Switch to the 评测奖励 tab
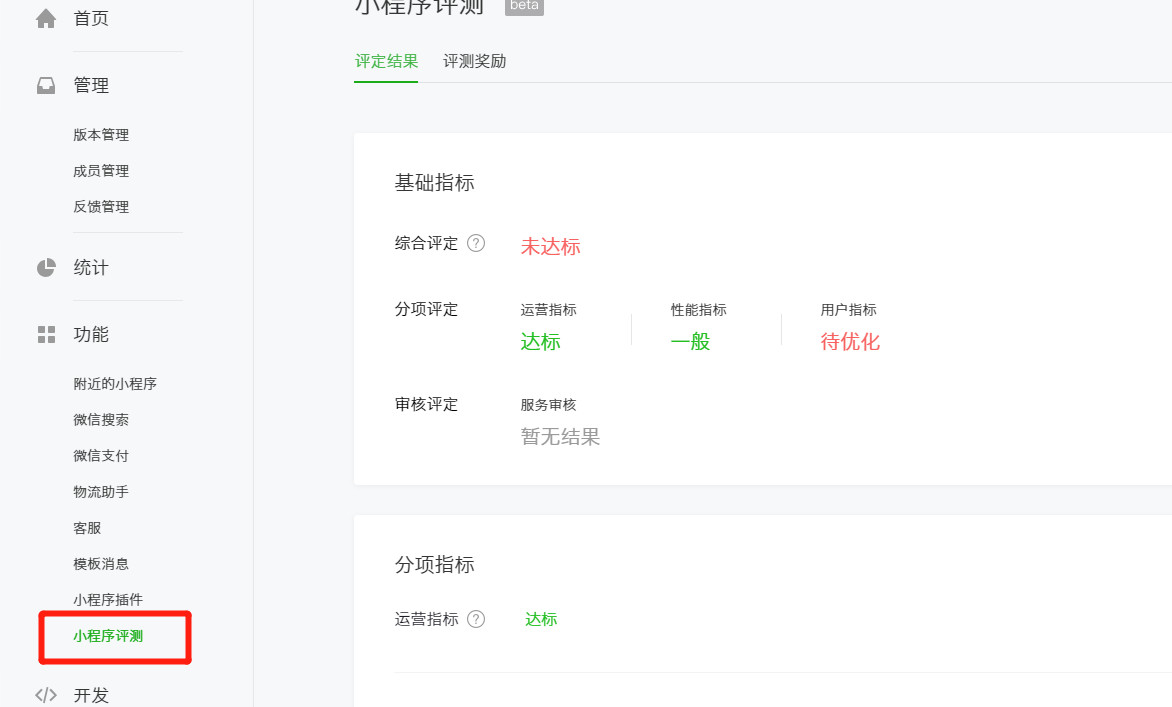 (474, 61)
